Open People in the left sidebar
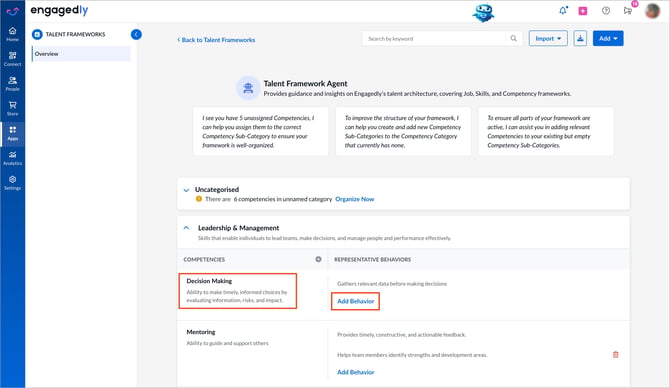 click(x=12, y=84)
